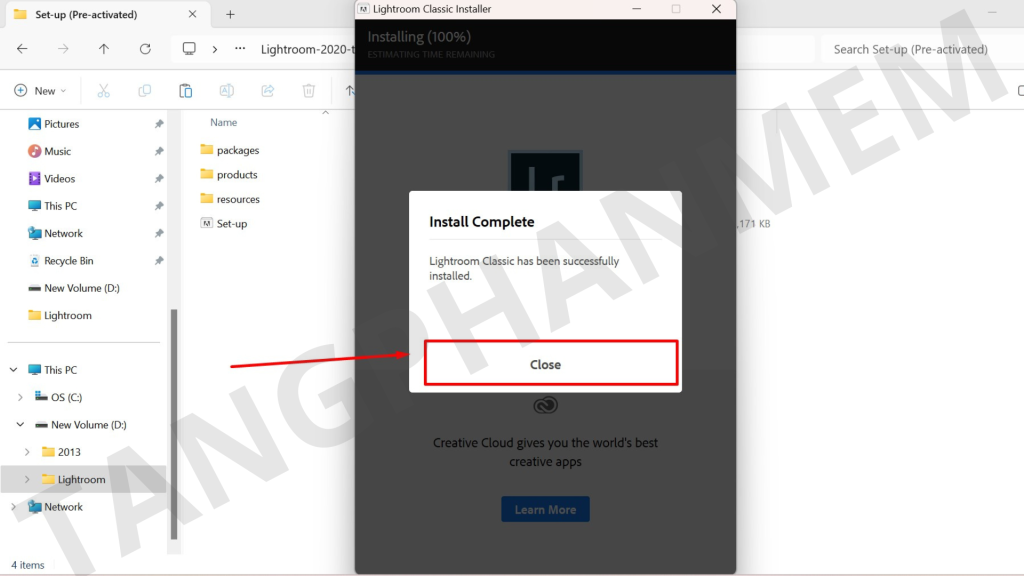The image size is (1024, 576).
Task: Click the Copy icon in Explorer toolbar
Action: (144, 91)
